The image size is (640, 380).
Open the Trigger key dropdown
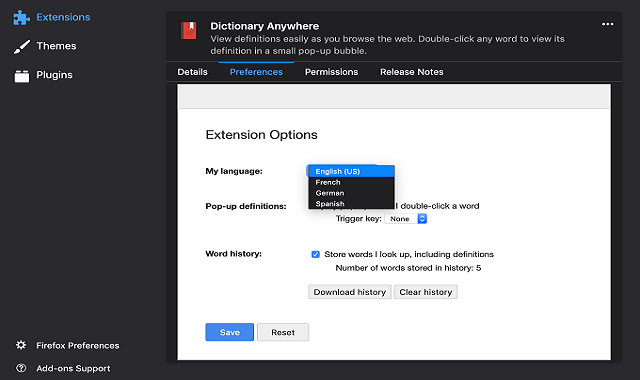pos(405,219)
